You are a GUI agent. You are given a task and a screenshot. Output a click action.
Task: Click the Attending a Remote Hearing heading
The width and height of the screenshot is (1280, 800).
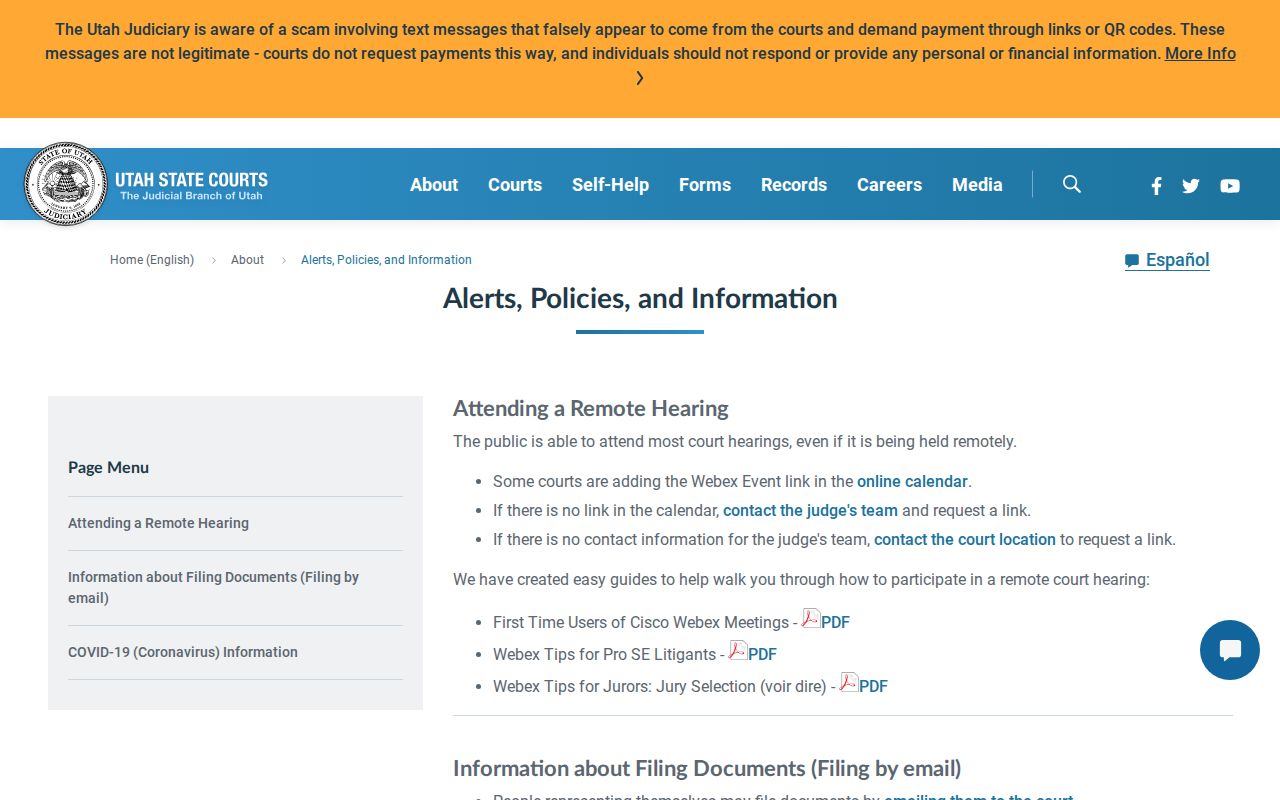click(x=590, y=408)
